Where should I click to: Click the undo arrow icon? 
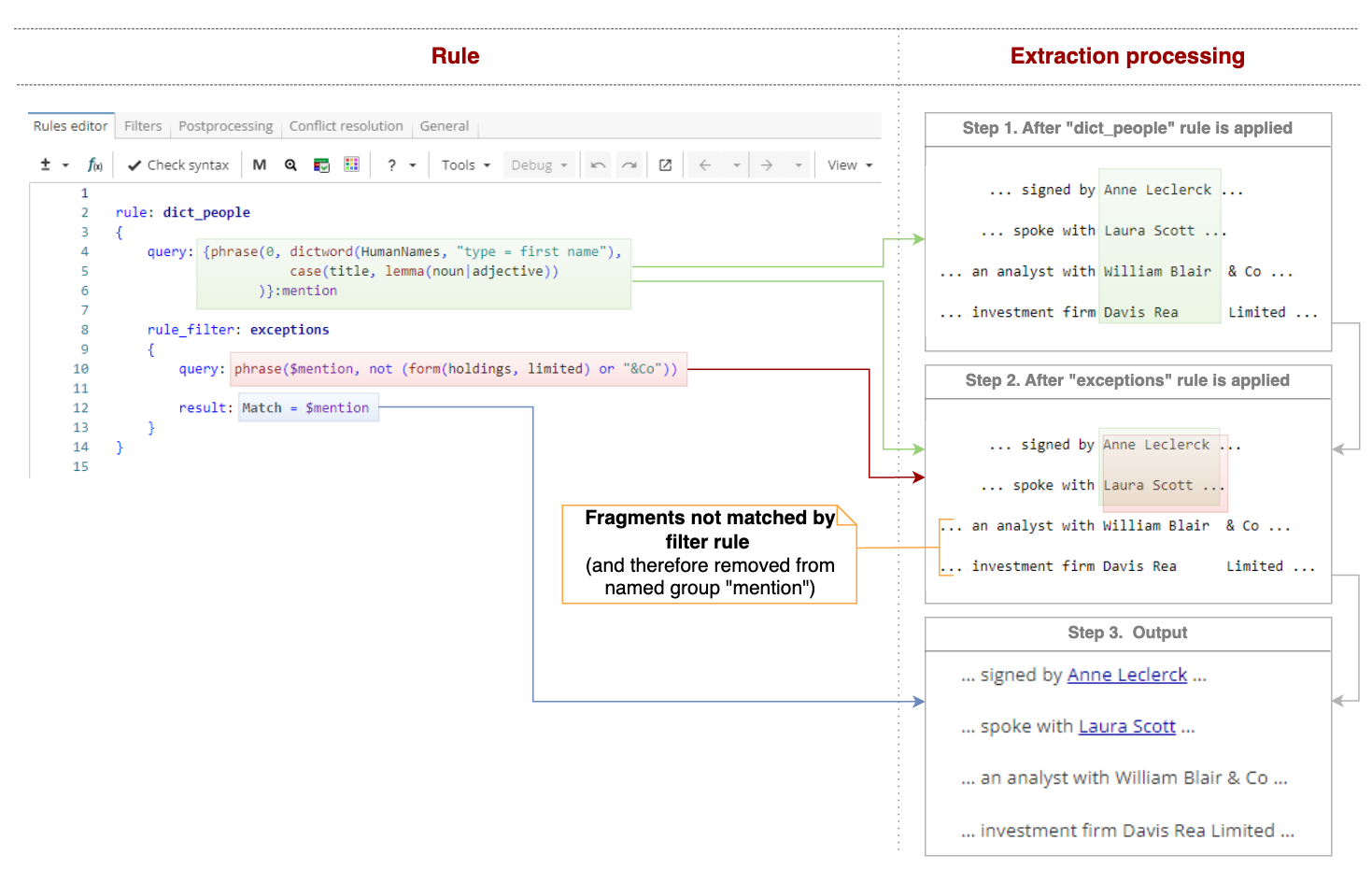[597, 164]
